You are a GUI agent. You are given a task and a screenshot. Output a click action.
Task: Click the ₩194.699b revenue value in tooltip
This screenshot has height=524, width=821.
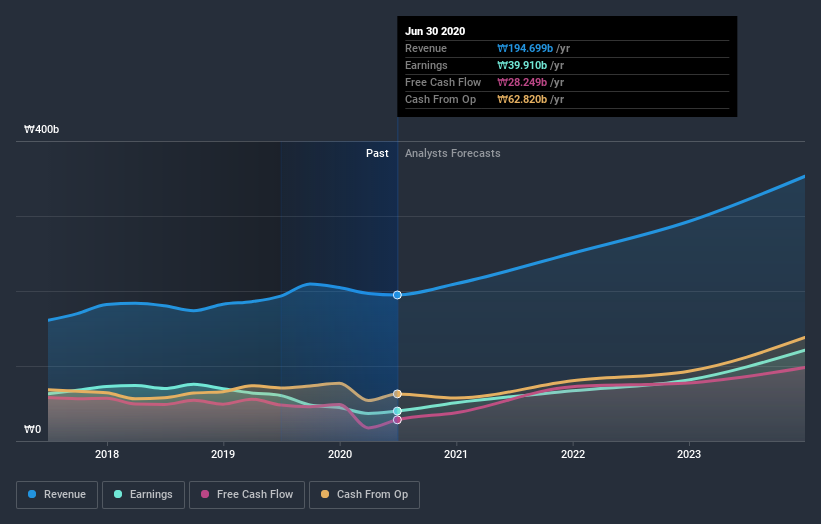[x=525, y=48]
